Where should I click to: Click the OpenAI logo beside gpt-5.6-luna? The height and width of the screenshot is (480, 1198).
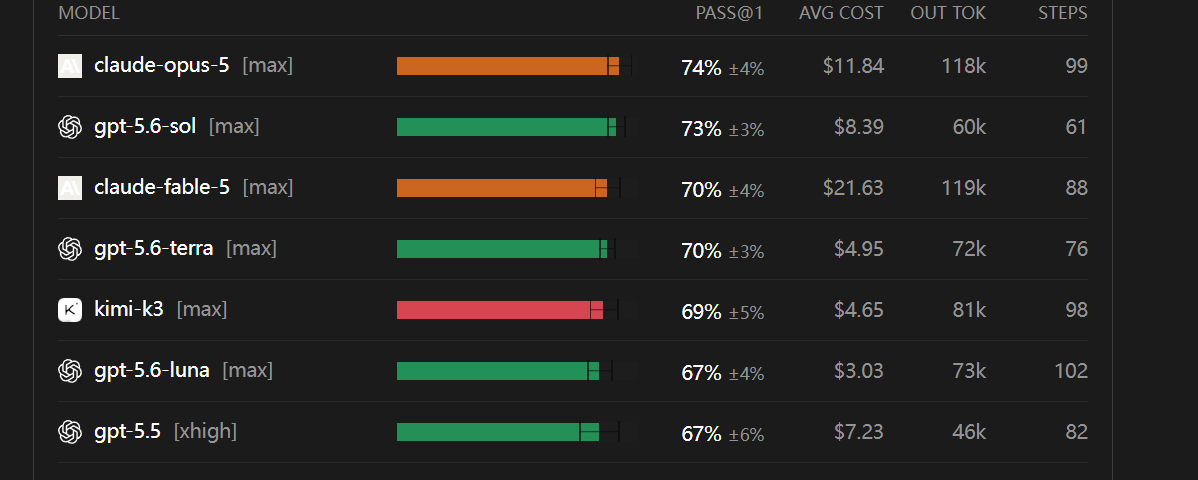[x=70, y=371]
